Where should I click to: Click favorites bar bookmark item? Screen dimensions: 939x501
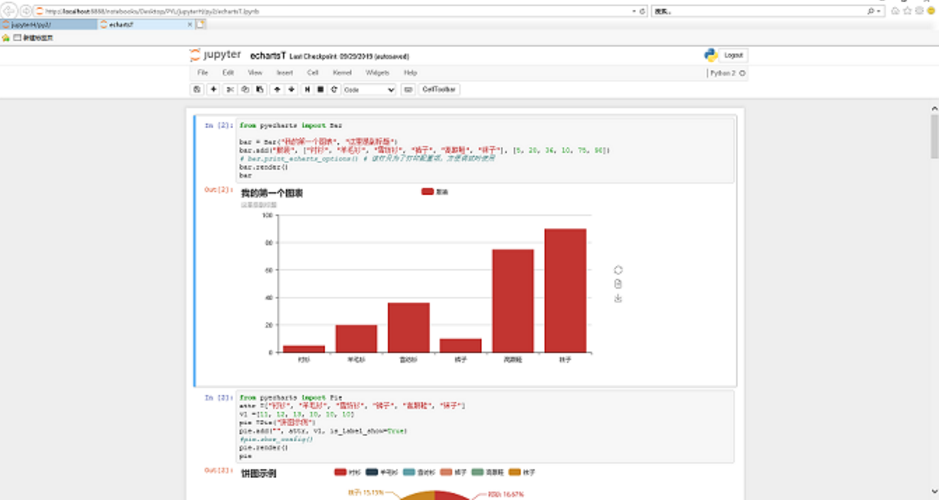tap(34, 38)
